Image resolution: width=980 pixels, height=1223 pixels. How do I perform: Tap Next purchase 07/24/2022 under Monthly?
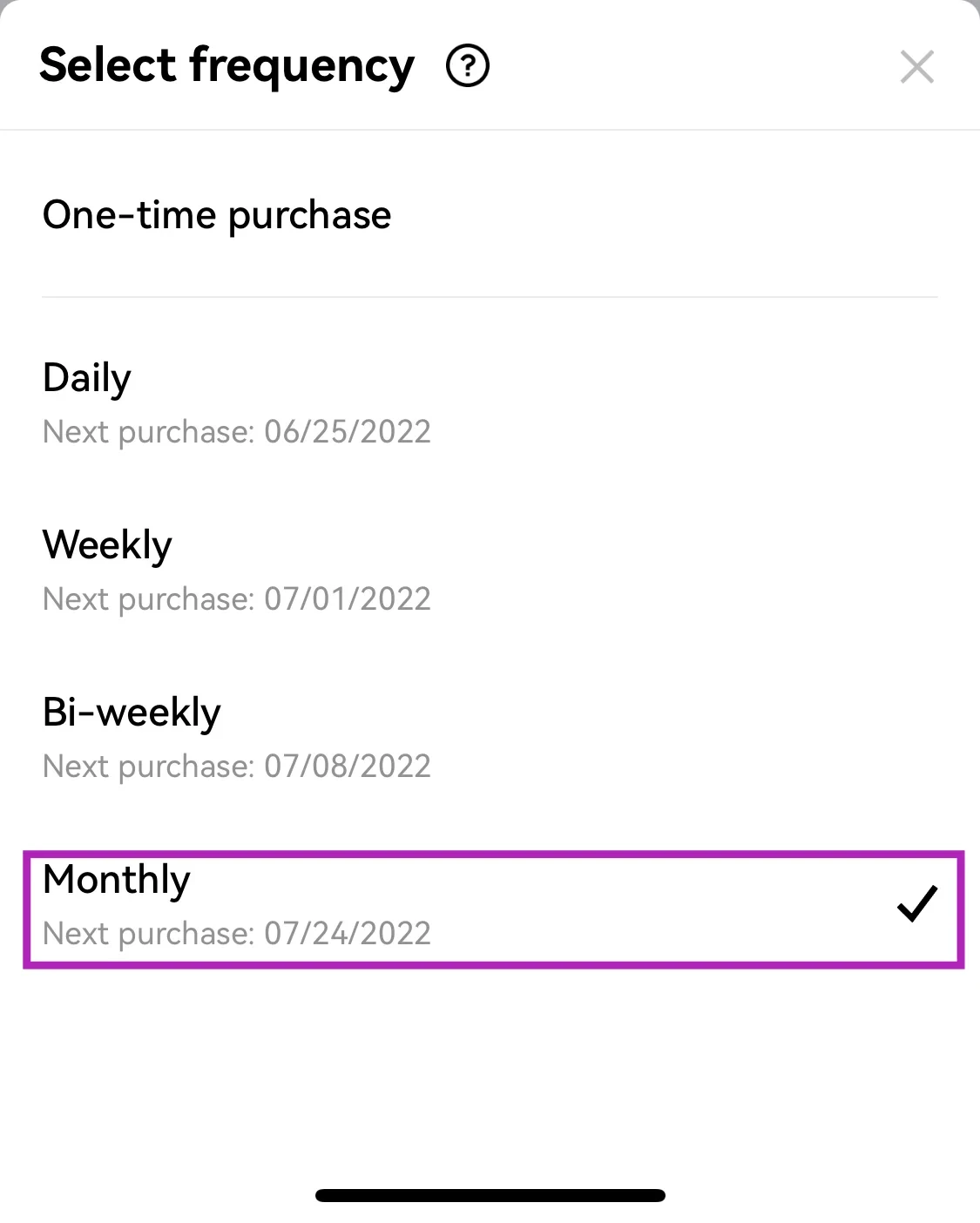tap(237, 934)
